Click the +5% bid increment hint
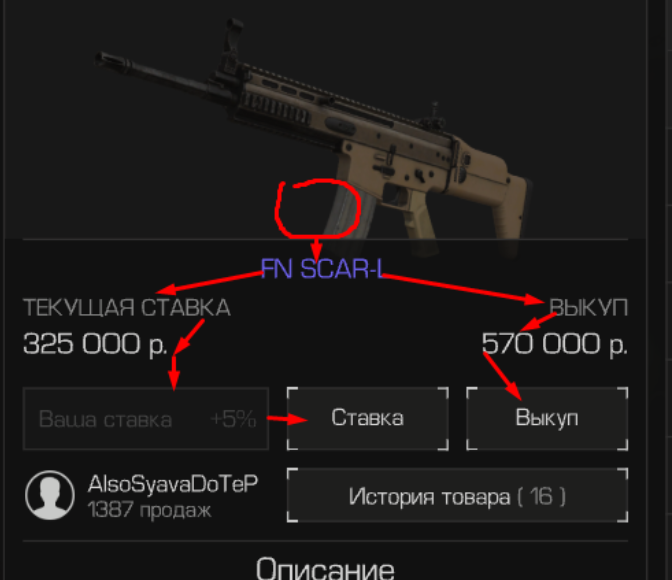Screen dimensions: 672x580 (234, 419)
